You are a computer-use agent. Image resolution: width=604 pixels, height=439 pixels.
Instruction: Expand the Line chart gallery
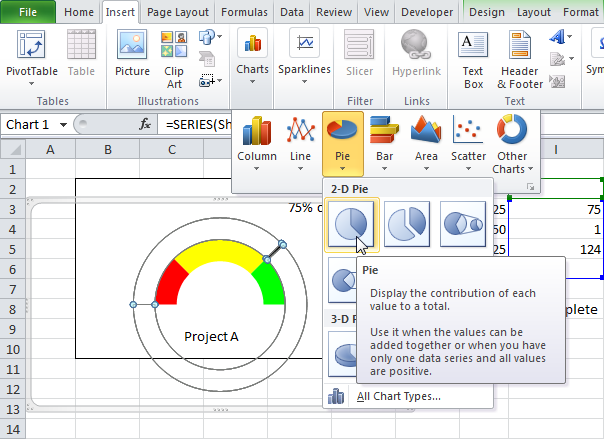300,140
